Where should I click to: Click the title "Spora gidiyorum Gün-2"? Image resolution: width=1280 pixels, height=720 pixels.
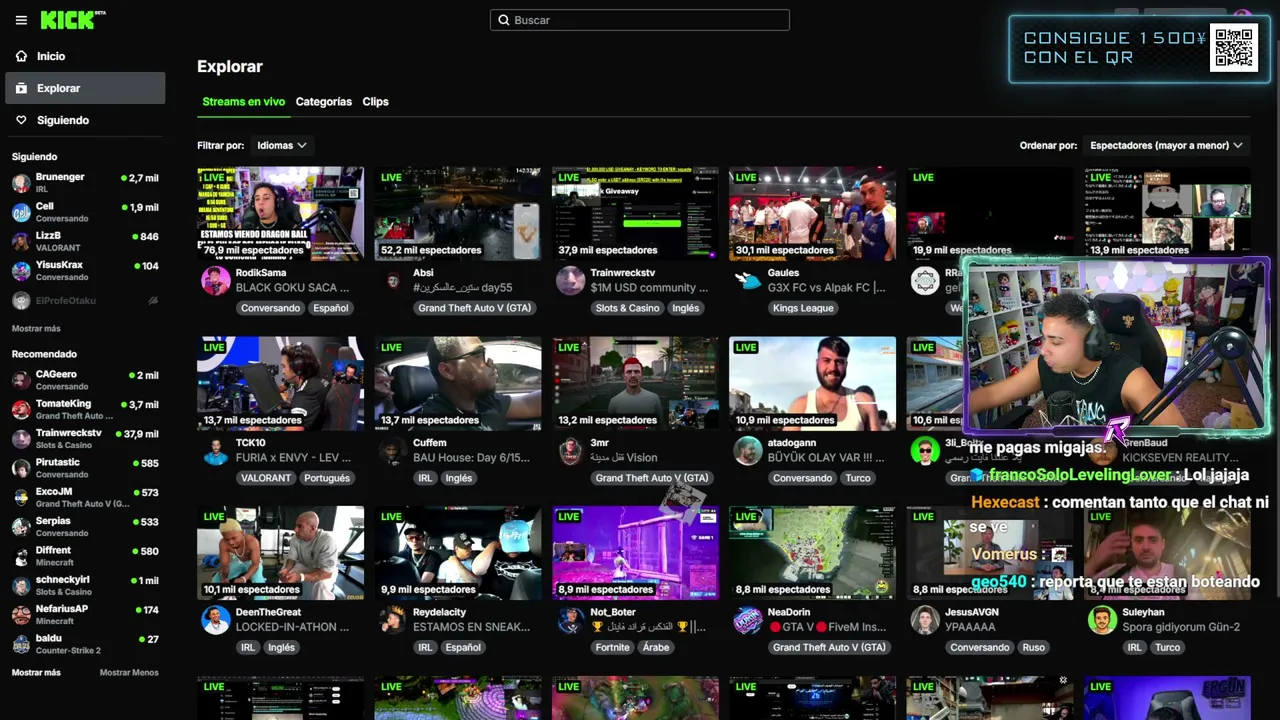(x=1180, y=627)
